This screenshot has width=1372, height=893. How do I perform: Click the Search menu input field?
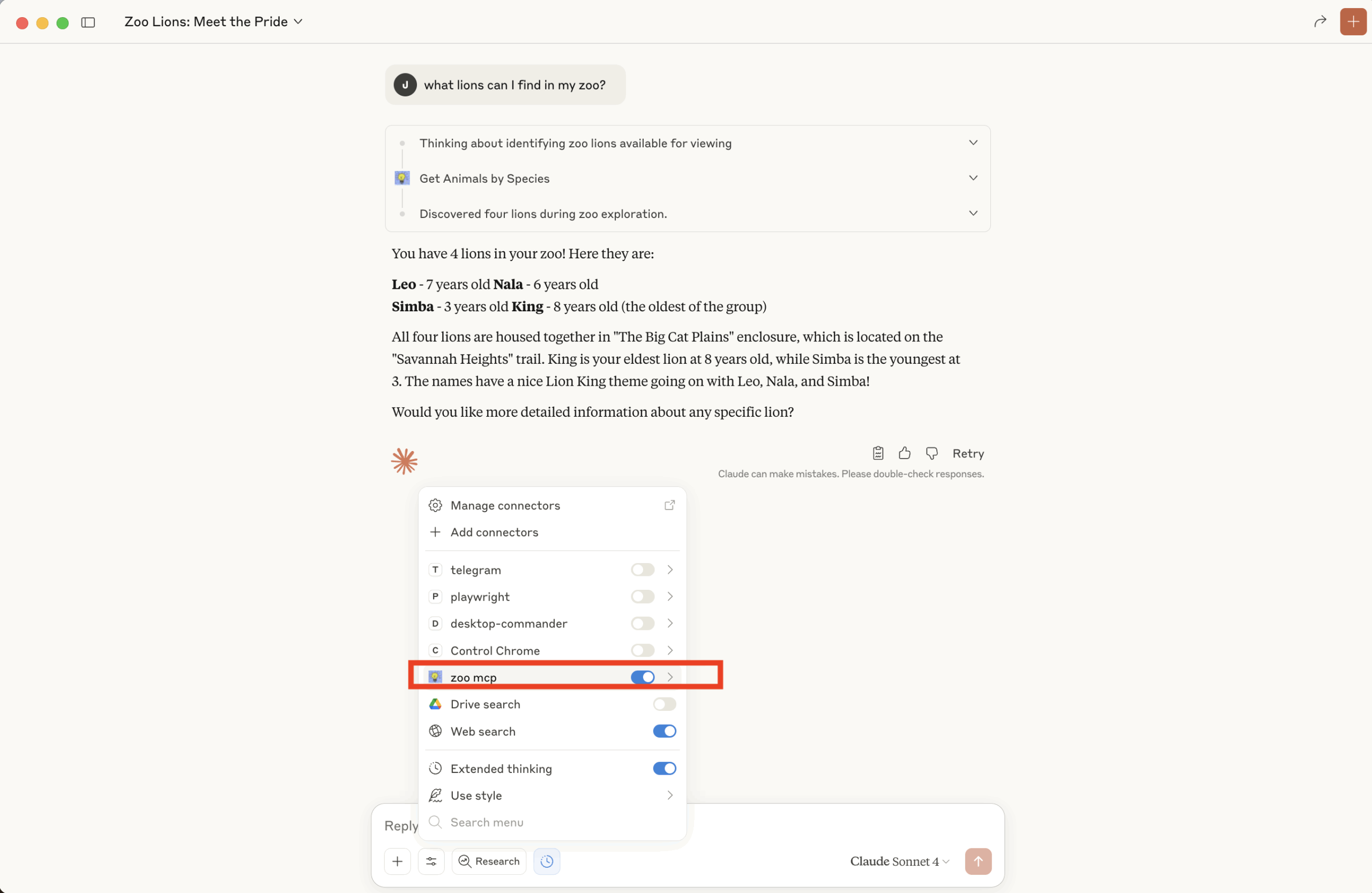[x=552, y=822]
